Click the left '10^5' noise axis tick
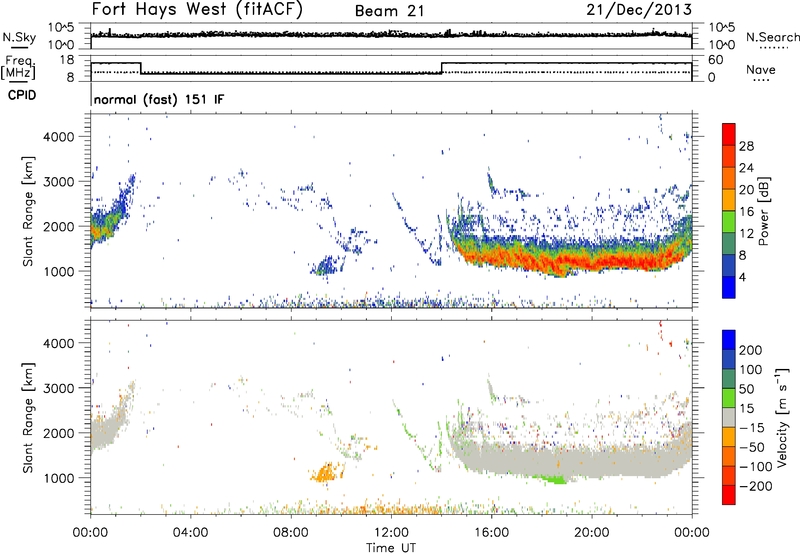Image resolution: width=800 pixels, height=554 pixels. coord(61,28)
